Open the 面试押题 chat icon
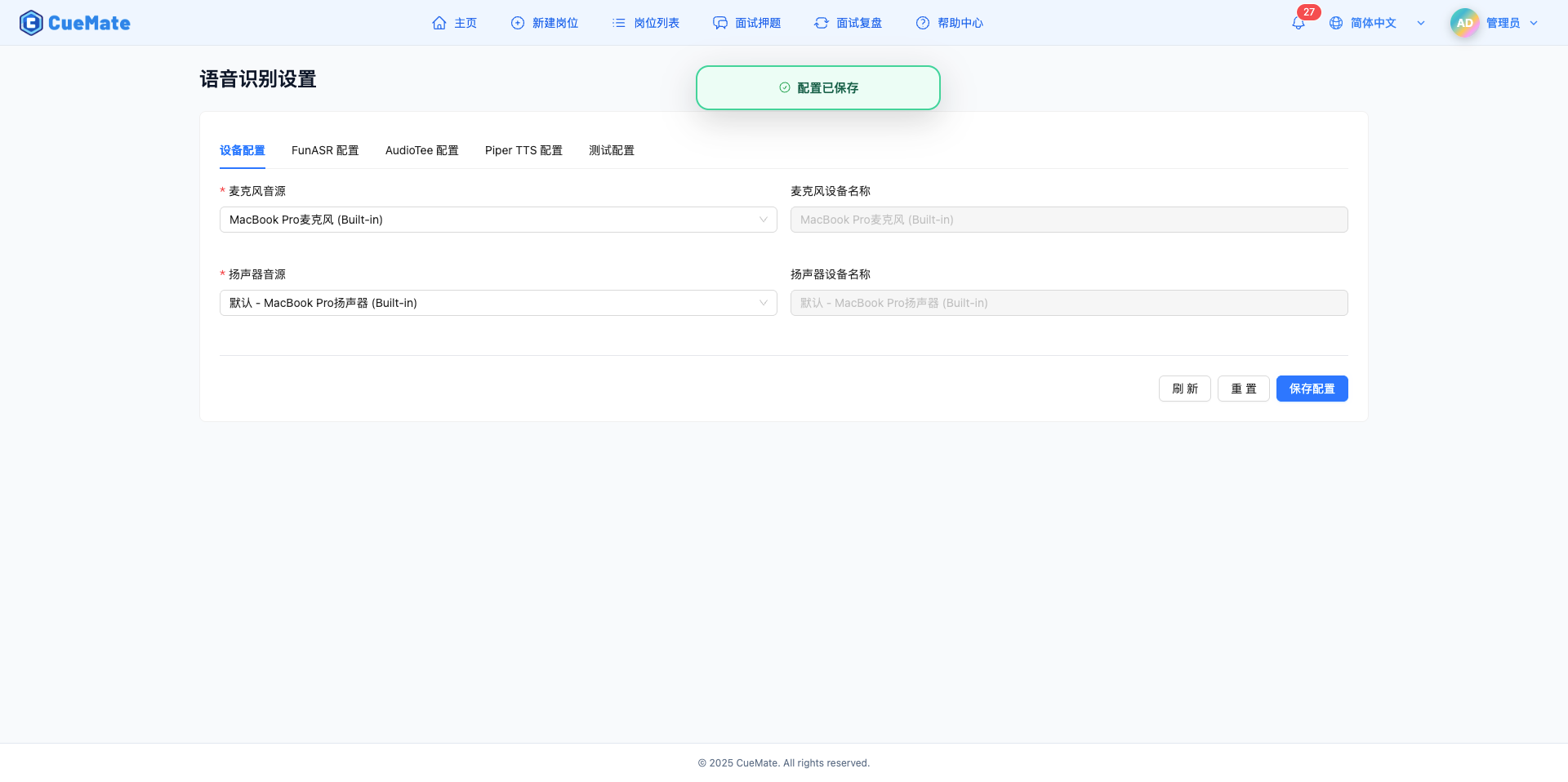1568x782 pixels. click(719, 23)
